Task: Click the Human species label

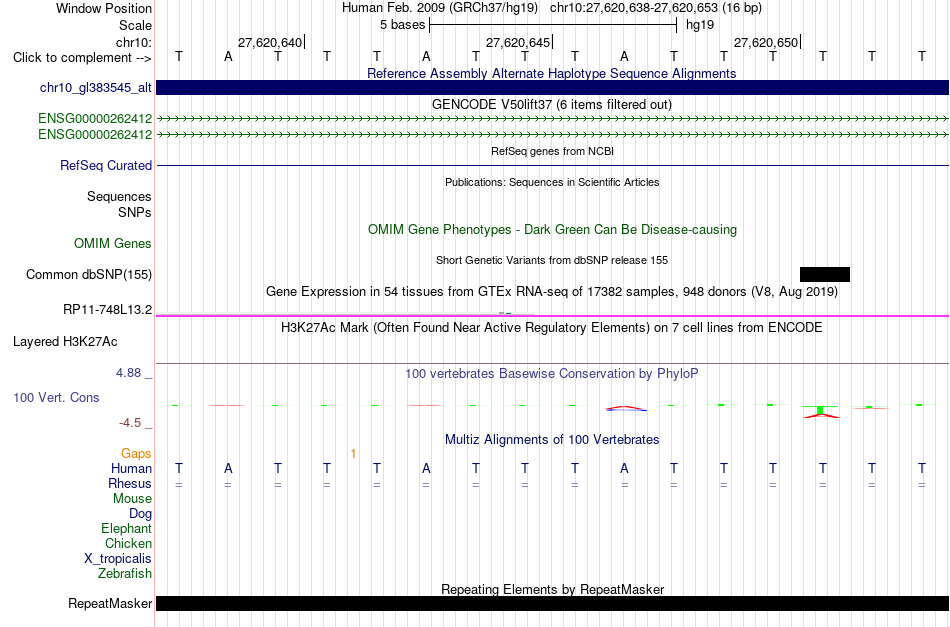Action: 131,468
